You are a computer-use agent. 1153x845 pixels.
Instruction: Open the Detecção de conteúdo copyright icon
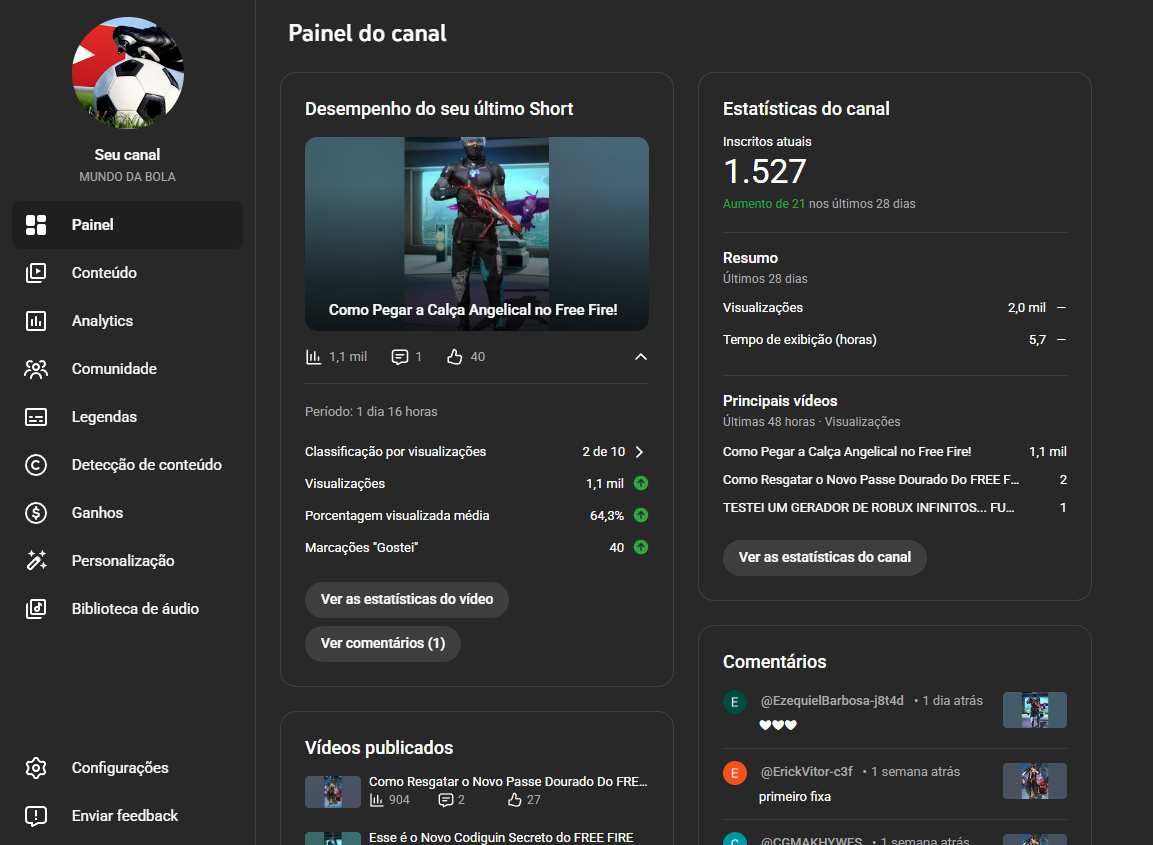36,465
